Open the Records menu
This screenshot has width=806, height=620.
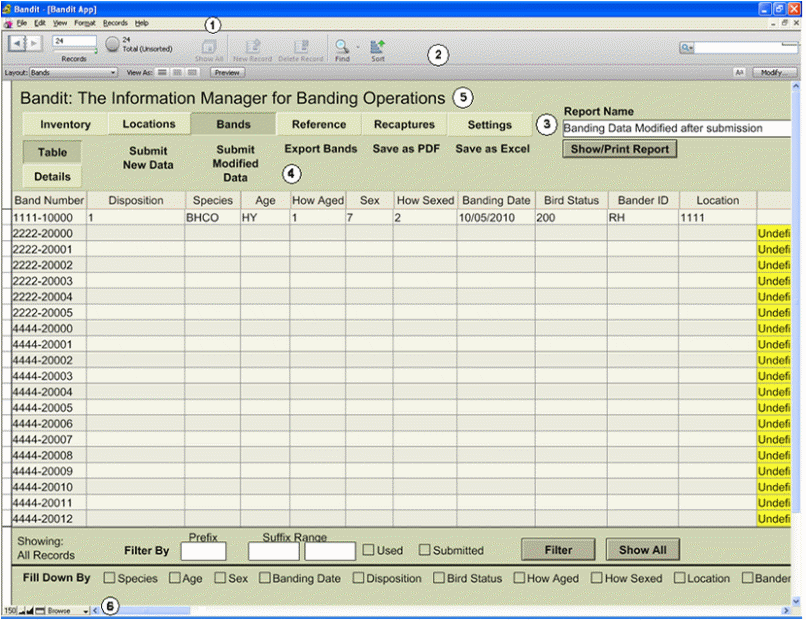click(114, 22)
